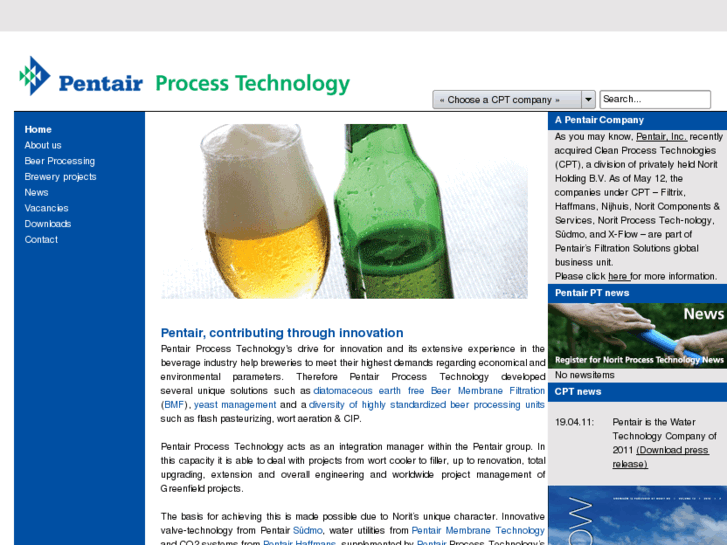Follow diversity of highly standardized beer processing units link

[x=427, y=404]
